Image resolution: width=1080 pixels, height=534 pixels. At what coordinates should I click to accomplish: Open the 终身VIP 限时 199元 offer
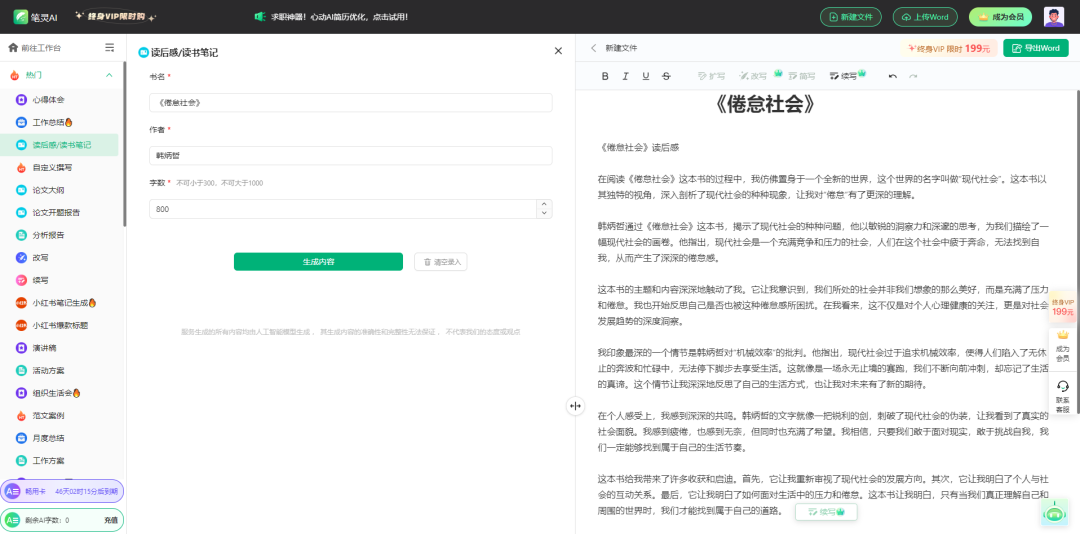point(949,48)
